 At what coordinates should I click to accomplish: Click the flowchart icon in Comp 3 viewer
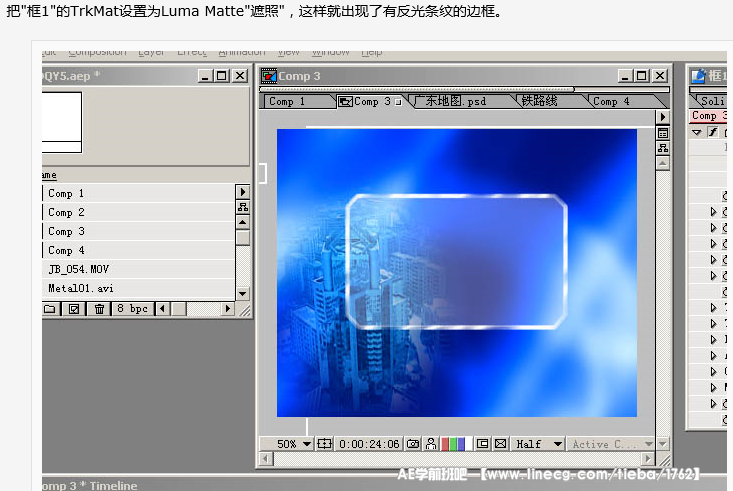tap(663, 148)
